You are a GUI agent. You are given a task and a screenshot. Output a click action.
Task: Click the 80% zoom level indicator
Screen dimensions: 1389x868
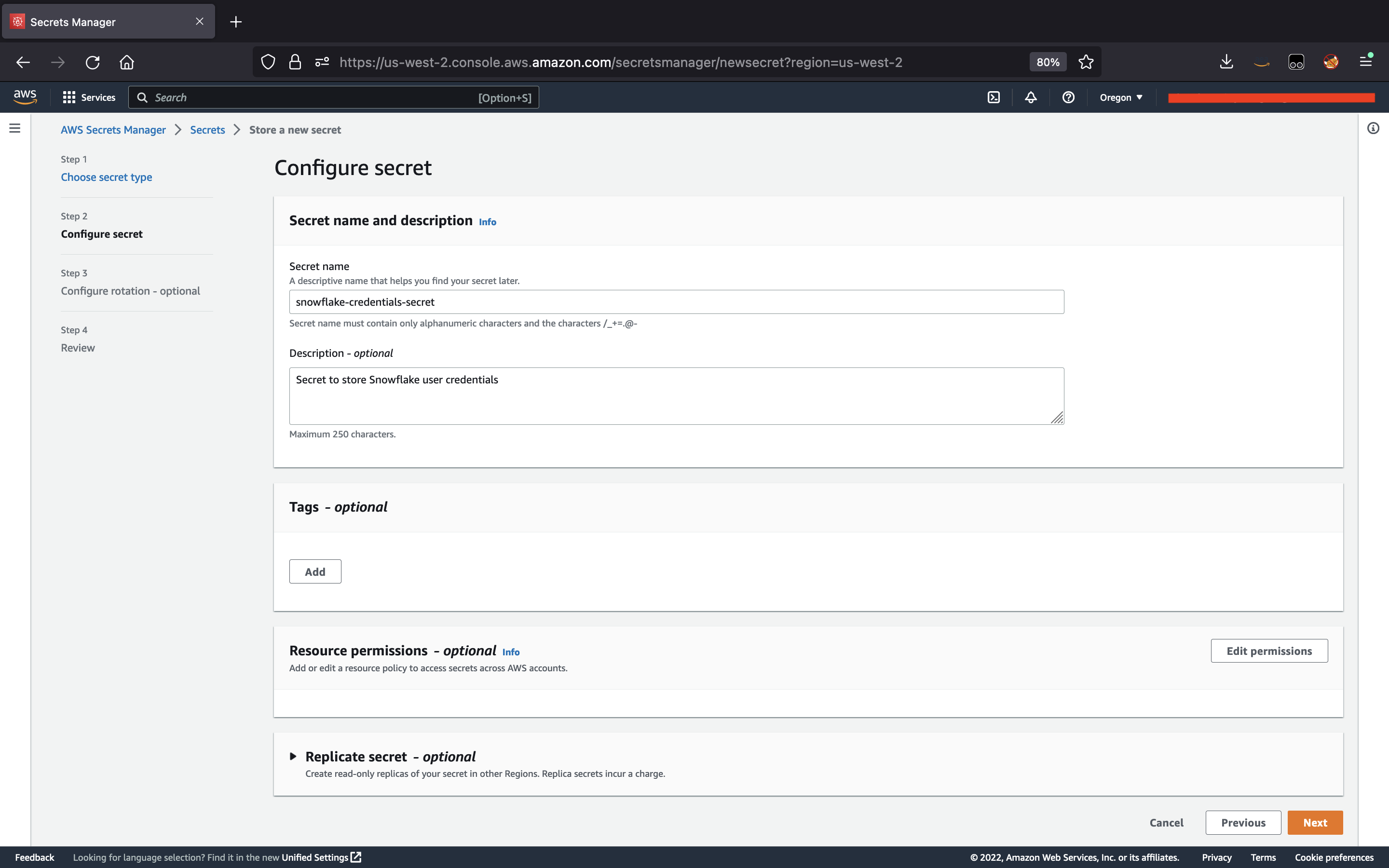pyautogui.click(x=1048, y=62)
